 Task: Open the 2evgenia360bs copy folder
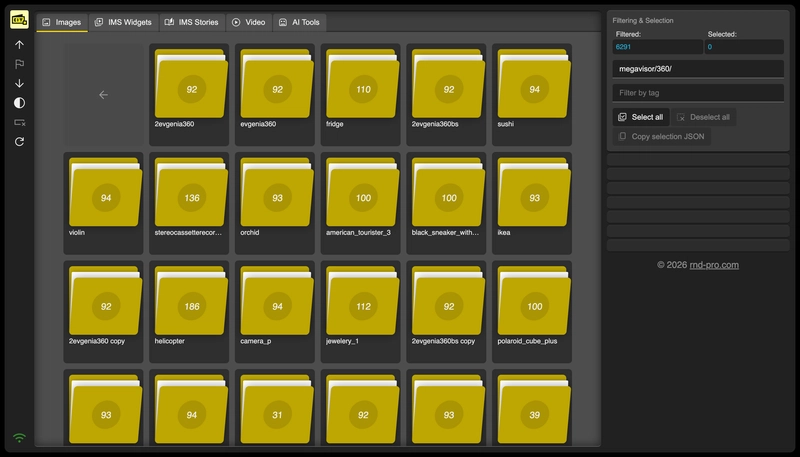(x=446, y=312)
